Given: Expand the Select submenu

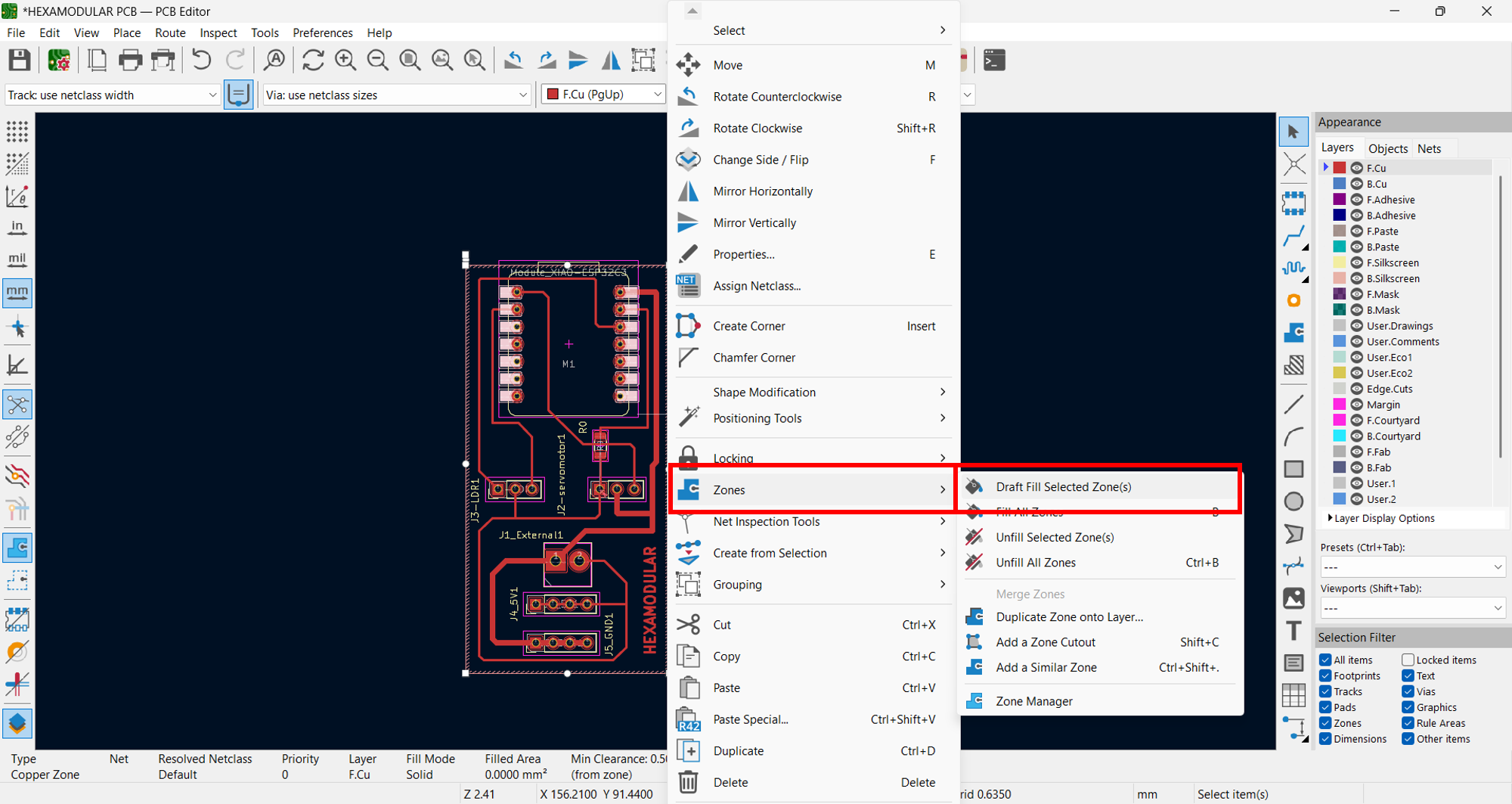Looking at the screenshot, I should pos(813,30).
